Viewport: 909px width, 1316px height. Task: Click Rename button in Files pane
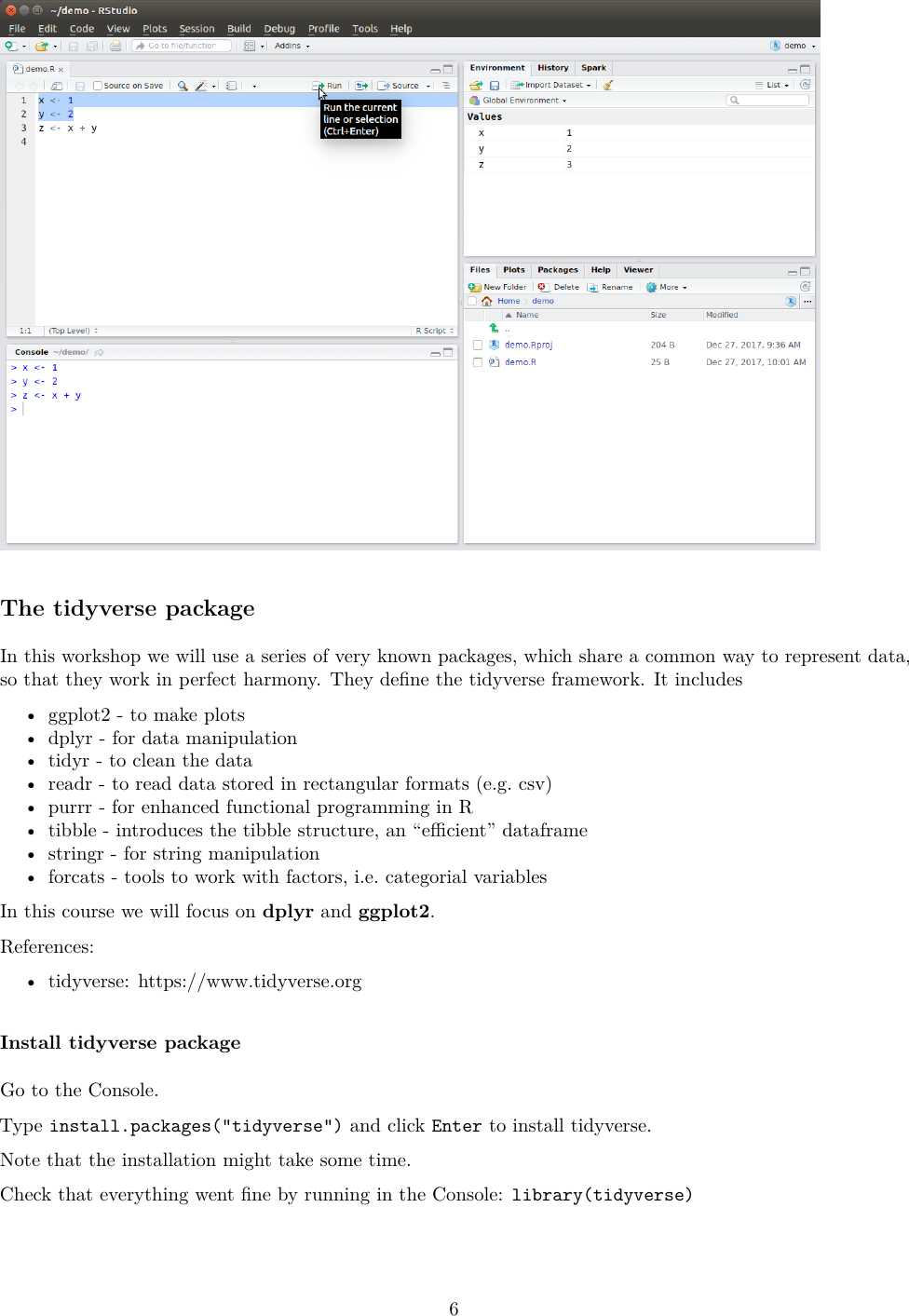611,287
